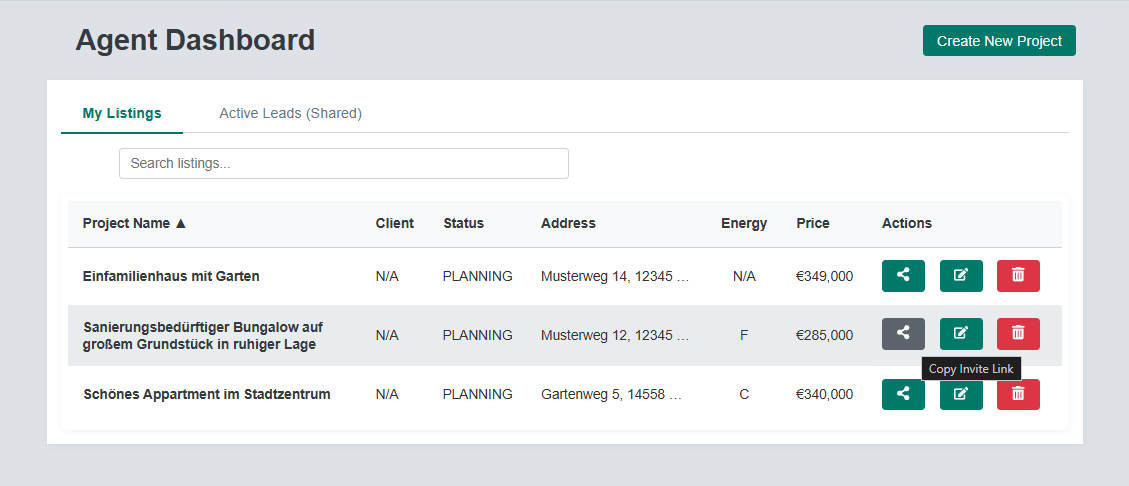The width and height of the screenshot is (1129, 486).
Task: Sort by the Project Name column header
Action: 135,223
